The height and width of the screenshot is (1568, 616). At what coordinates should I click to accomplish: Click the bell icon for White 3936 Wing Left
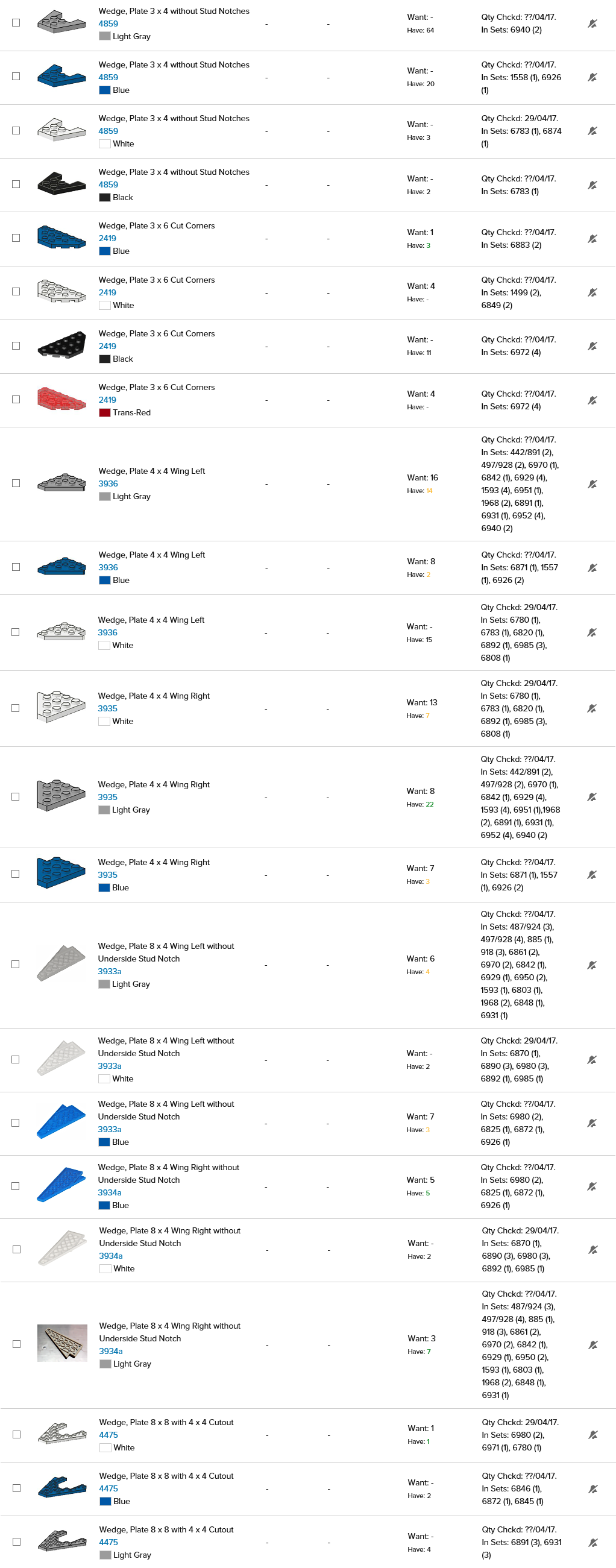coord(591,632)
